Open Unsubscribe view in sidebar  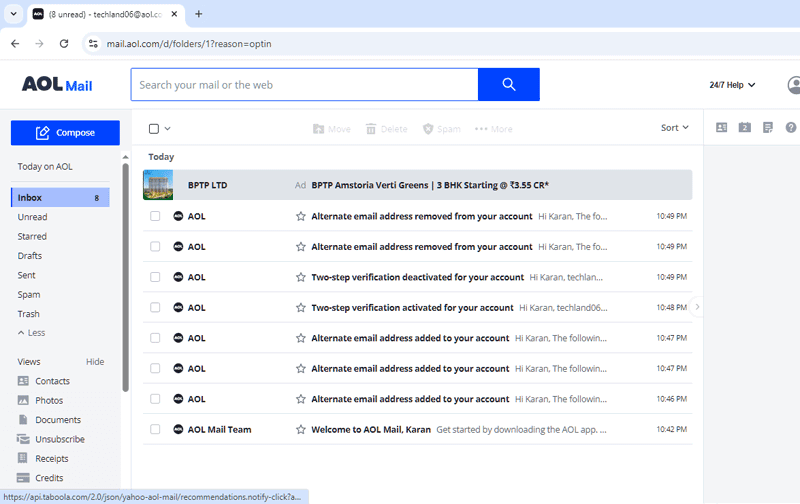click(x=51, y=439)
